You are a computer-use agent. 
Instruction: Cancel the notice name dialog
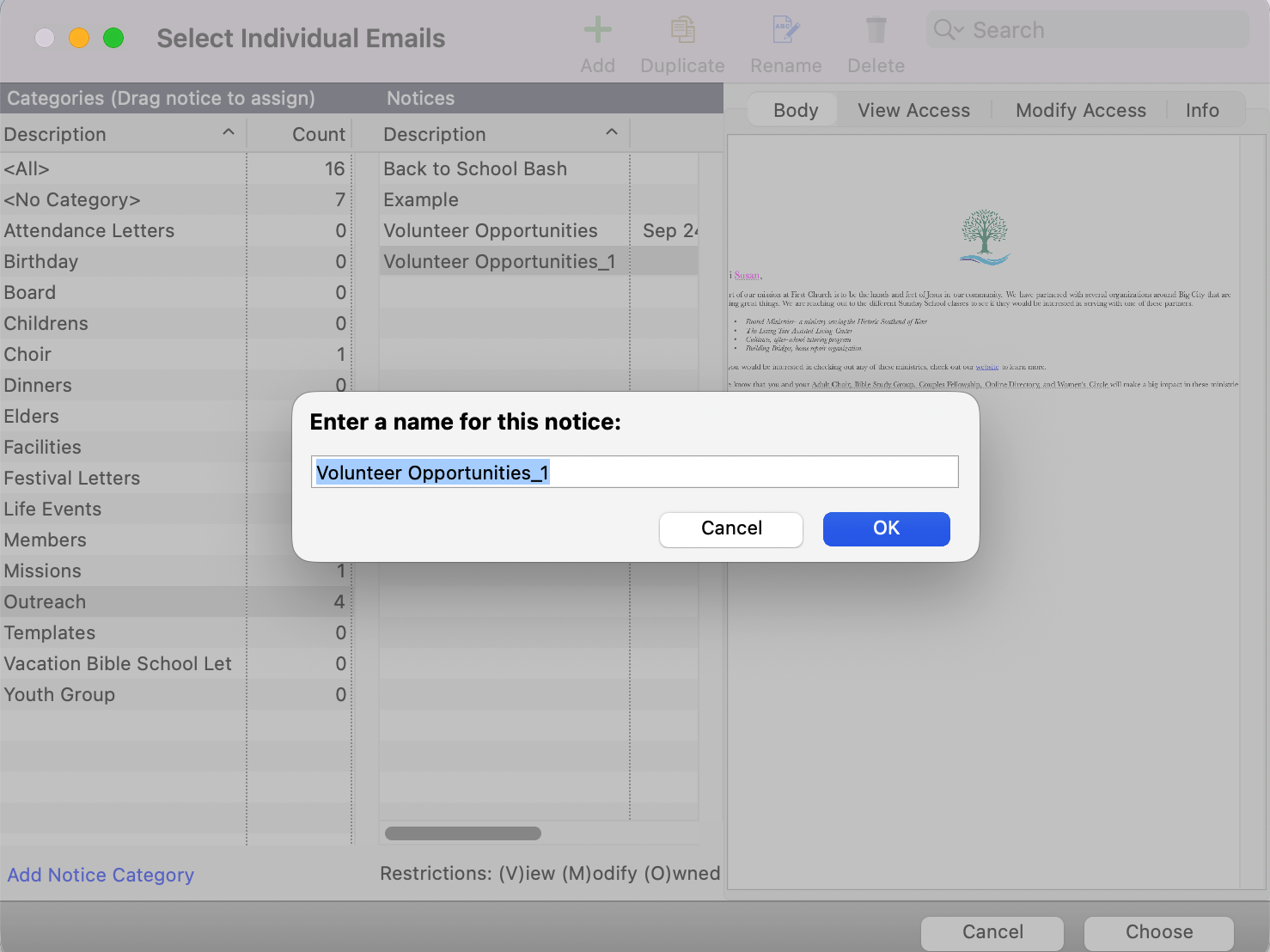(x=731, y=528)
